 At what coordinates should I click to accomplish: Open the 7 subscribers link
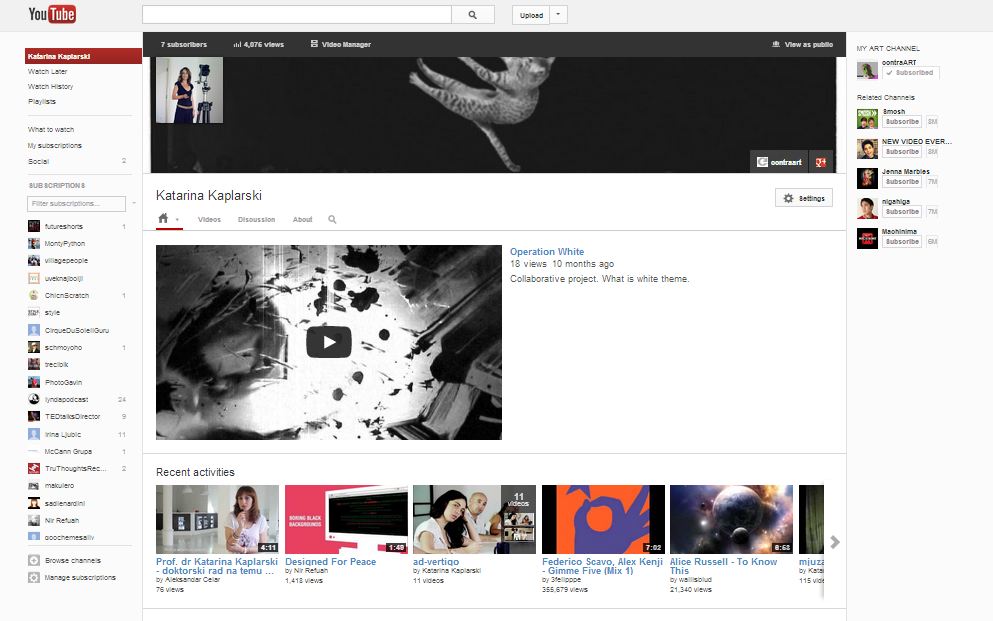click(x=184, y=44)
